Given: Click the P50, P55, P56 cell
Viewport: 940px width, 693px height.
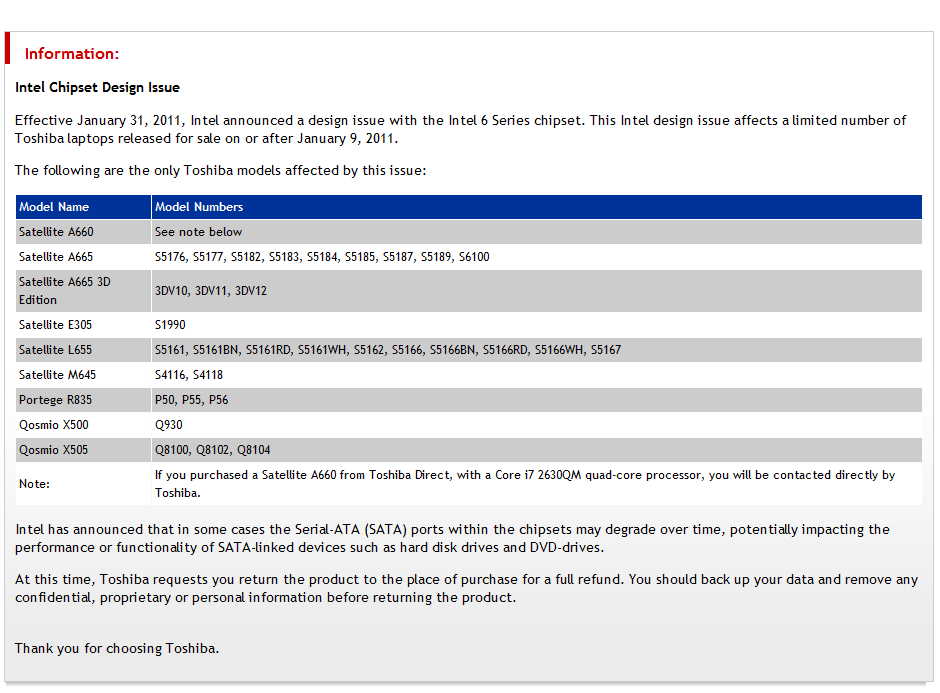Looking at the screenshot, I should [x=537, y=400].
